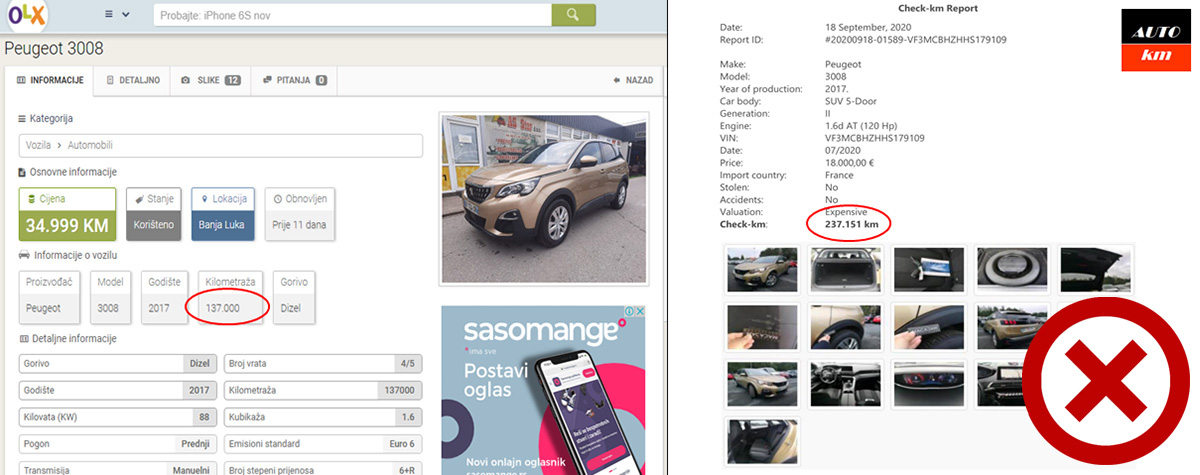This screenshot has height=475, width=1200.
Task: Click the Lokacija Banja Luka tile
Action: [220, 214]
